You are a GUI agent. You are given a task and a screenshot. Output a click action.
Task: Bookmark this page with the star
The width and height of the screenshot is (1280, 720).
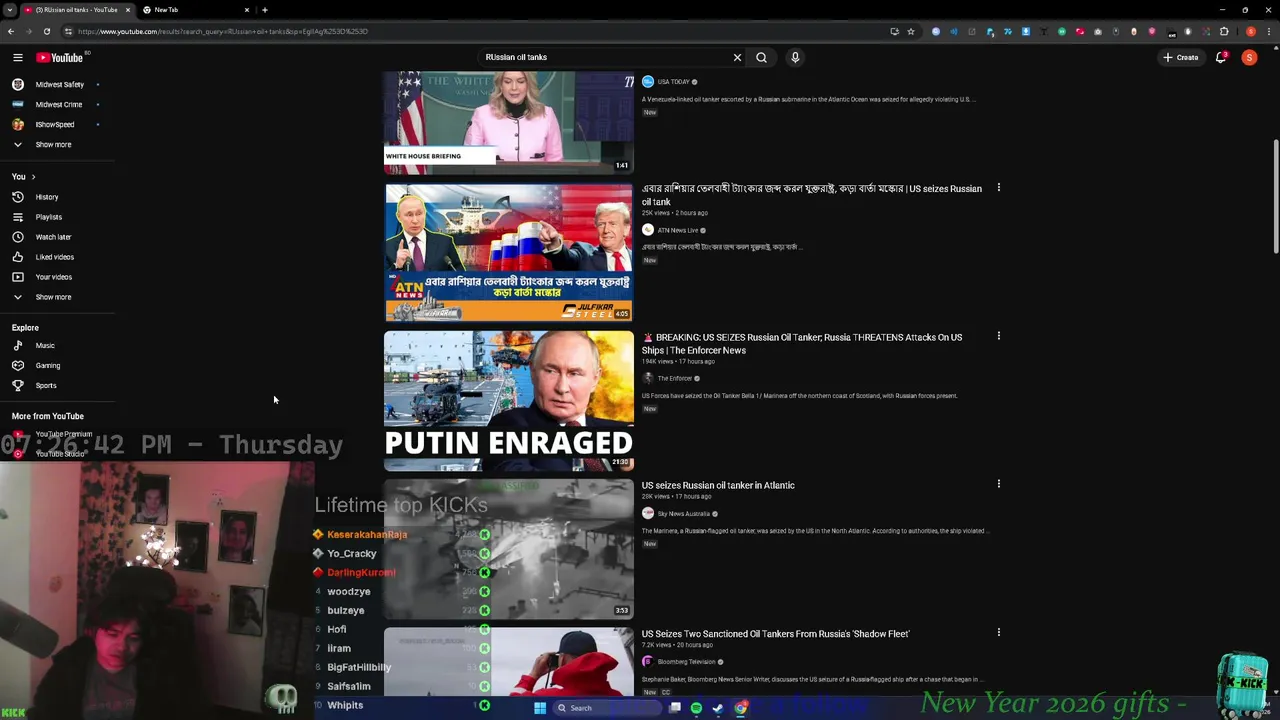(910, 31)
